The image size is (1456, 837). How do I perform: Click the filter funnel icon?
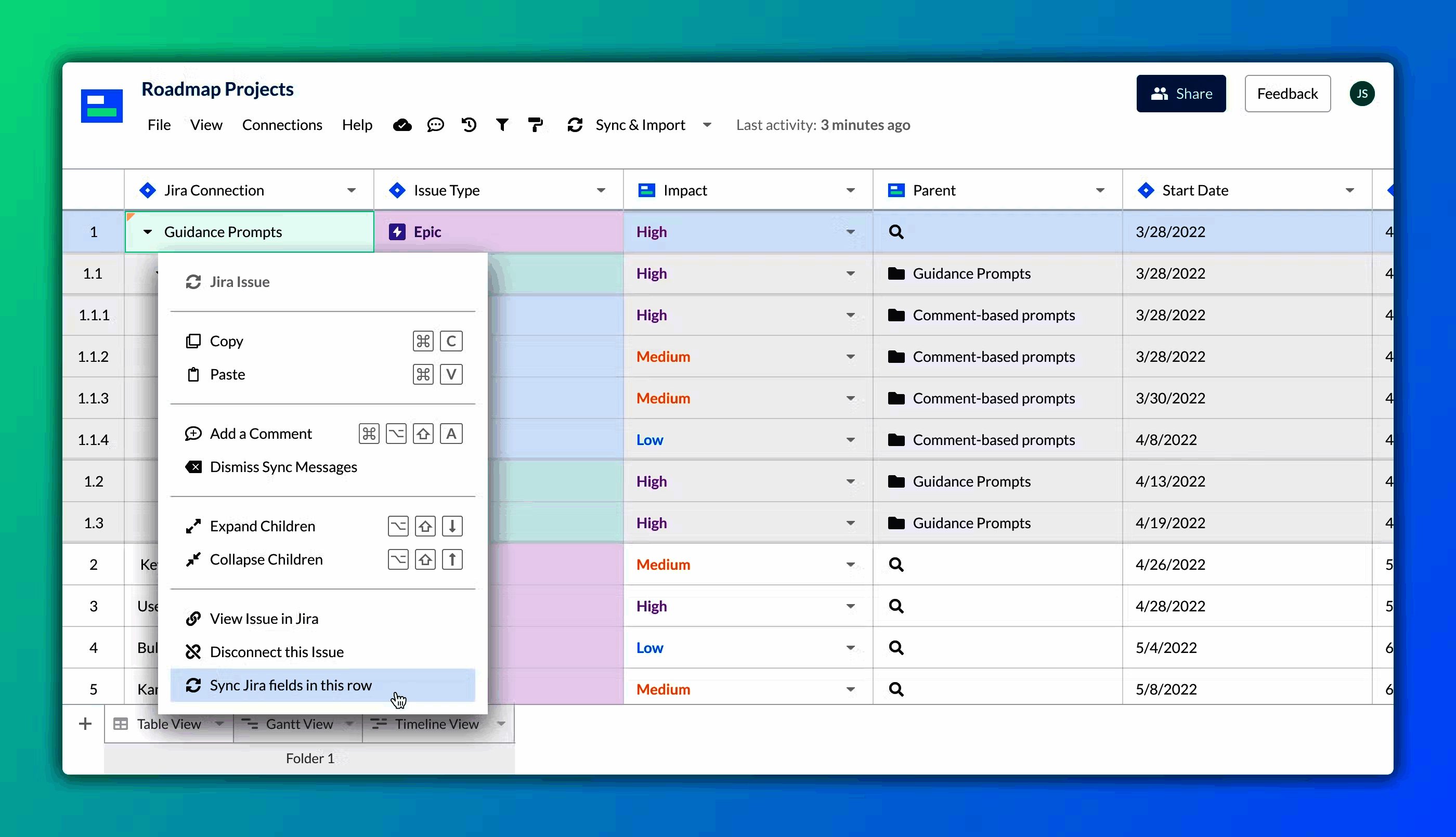click(502, 125)
